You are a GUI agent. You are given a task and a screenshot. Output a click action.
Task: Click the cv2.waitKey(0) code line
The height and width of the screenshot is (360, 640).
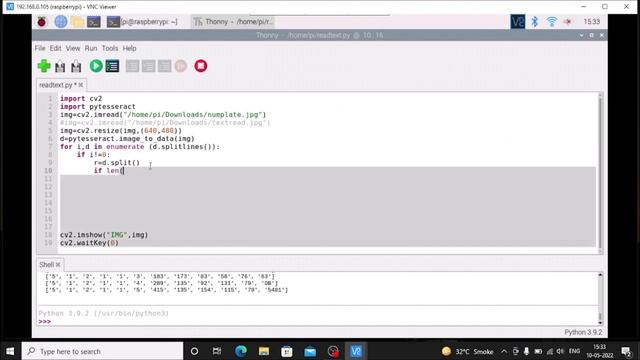pos(89,243)
